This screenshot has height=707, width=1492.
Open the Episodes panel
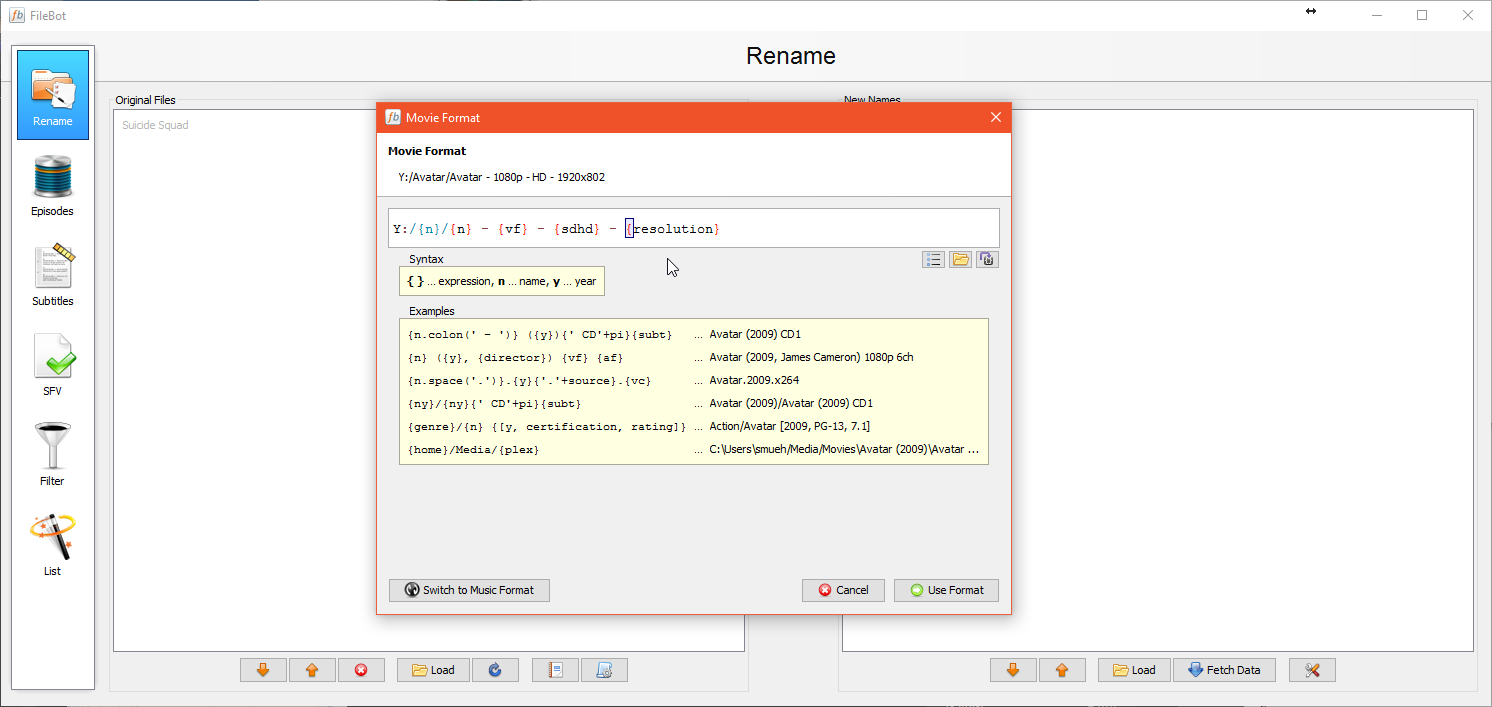click(x=53, y=187)
